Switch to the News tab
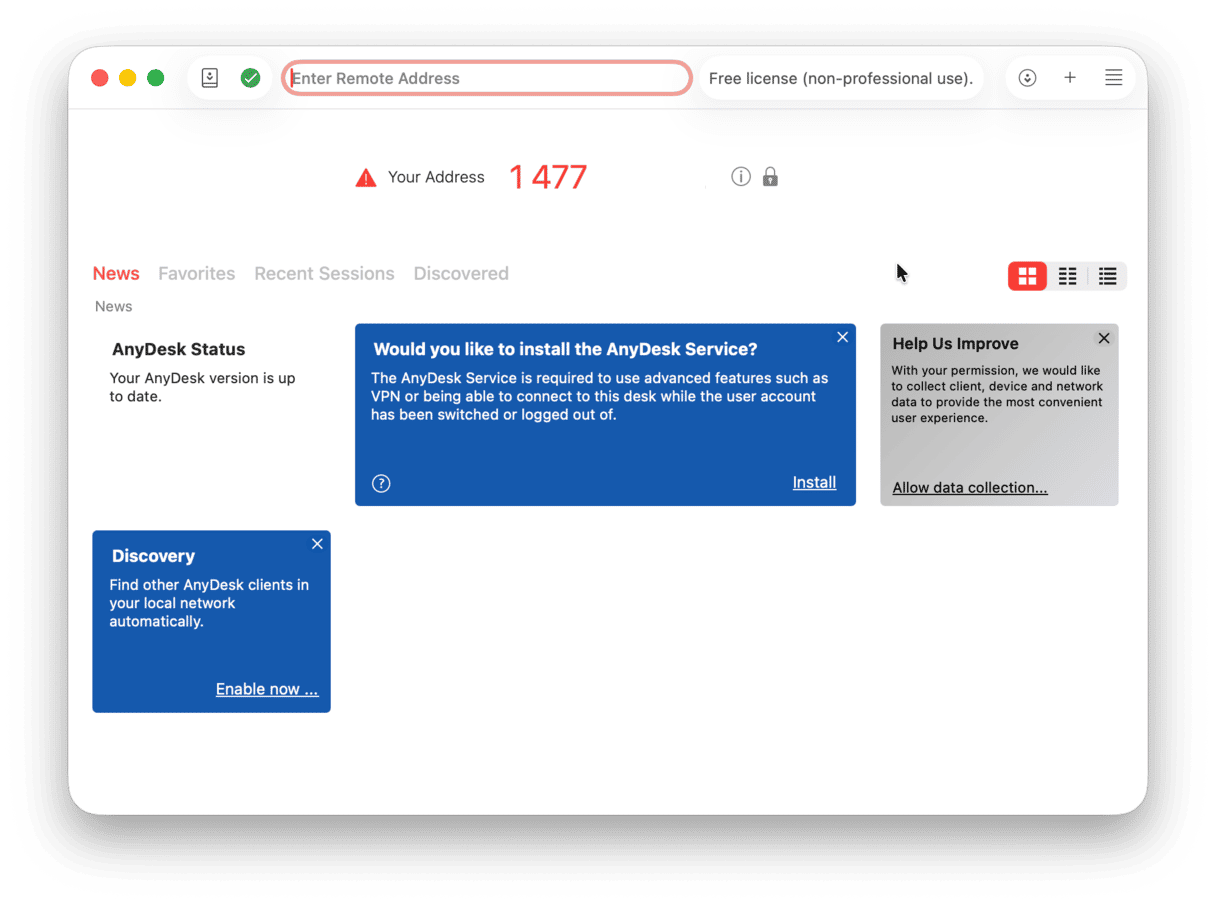This screenshot has height=905, width=1216. pyautogui.click(x=116, y=274)
